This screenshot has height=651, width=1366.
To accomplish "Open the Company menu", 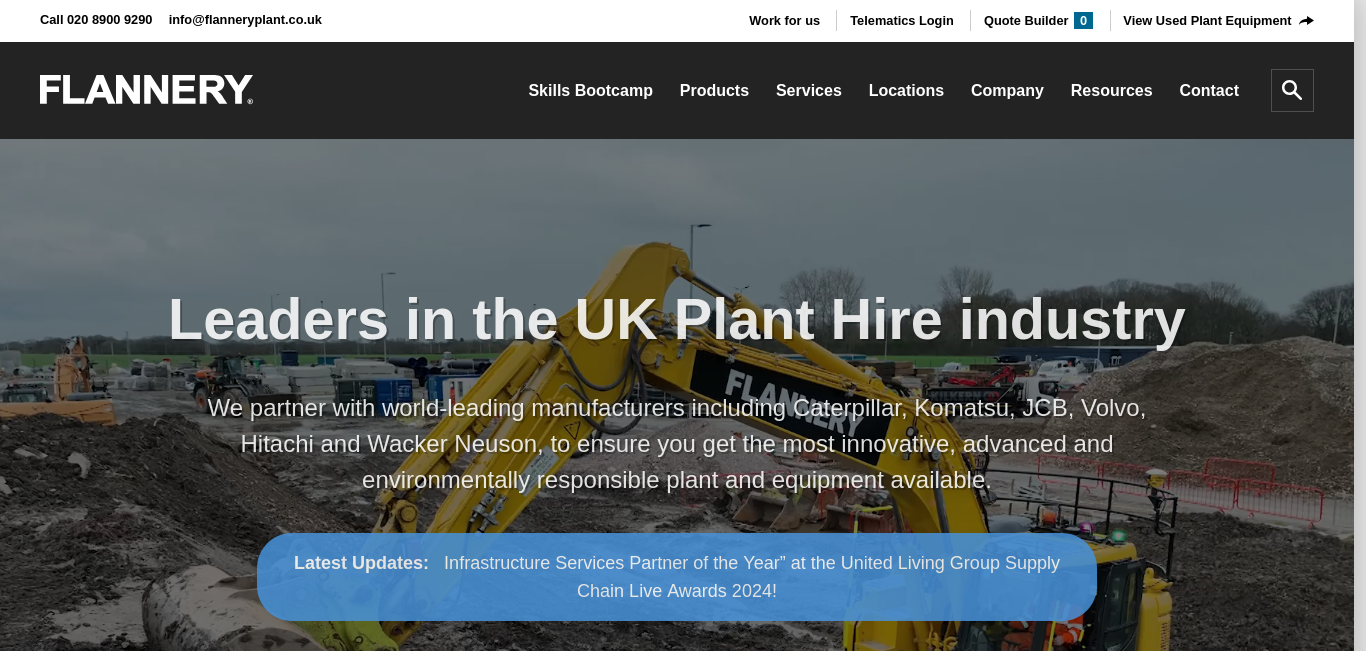I will [1007, 91].
